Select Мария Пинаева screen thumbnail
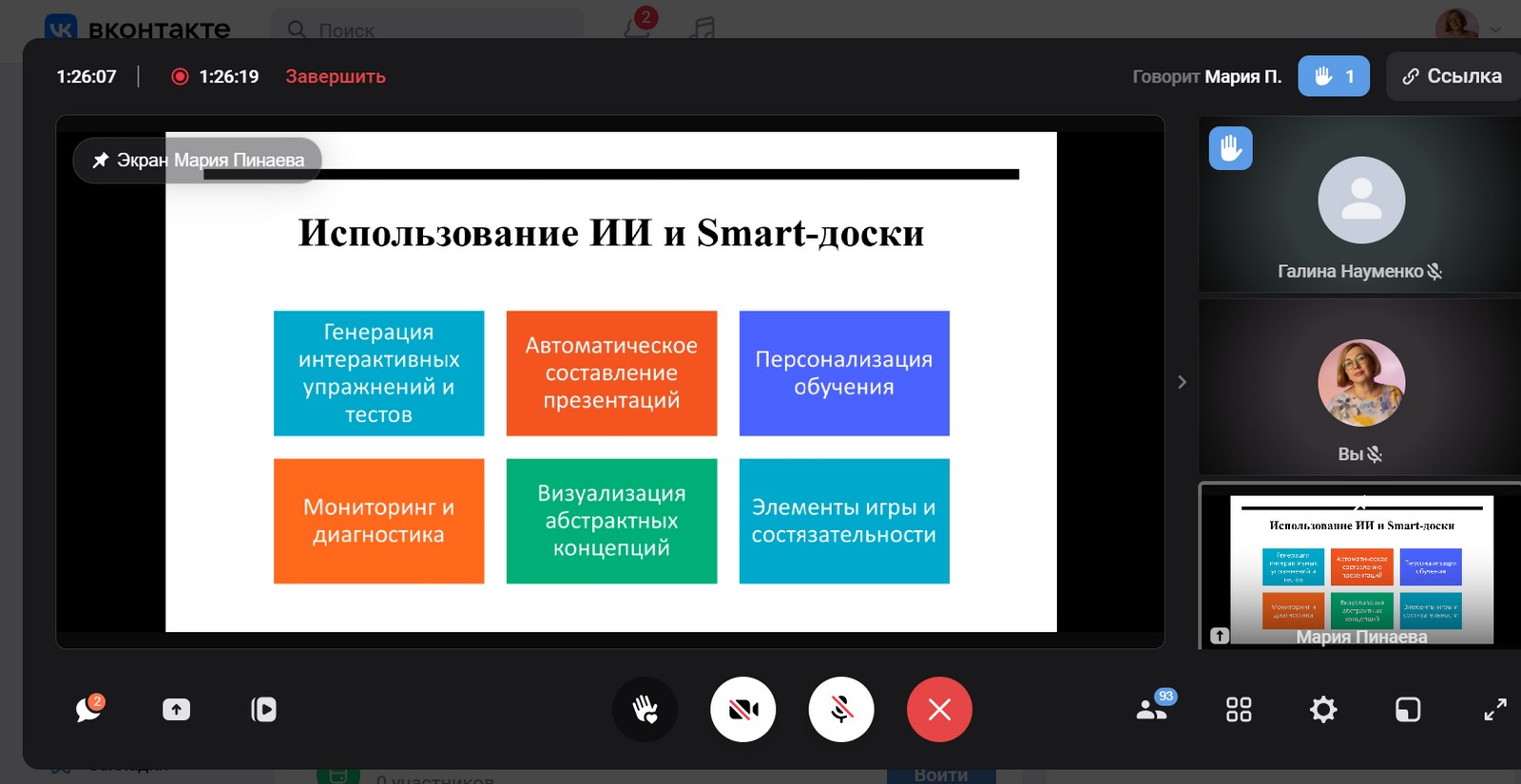 1360,567
